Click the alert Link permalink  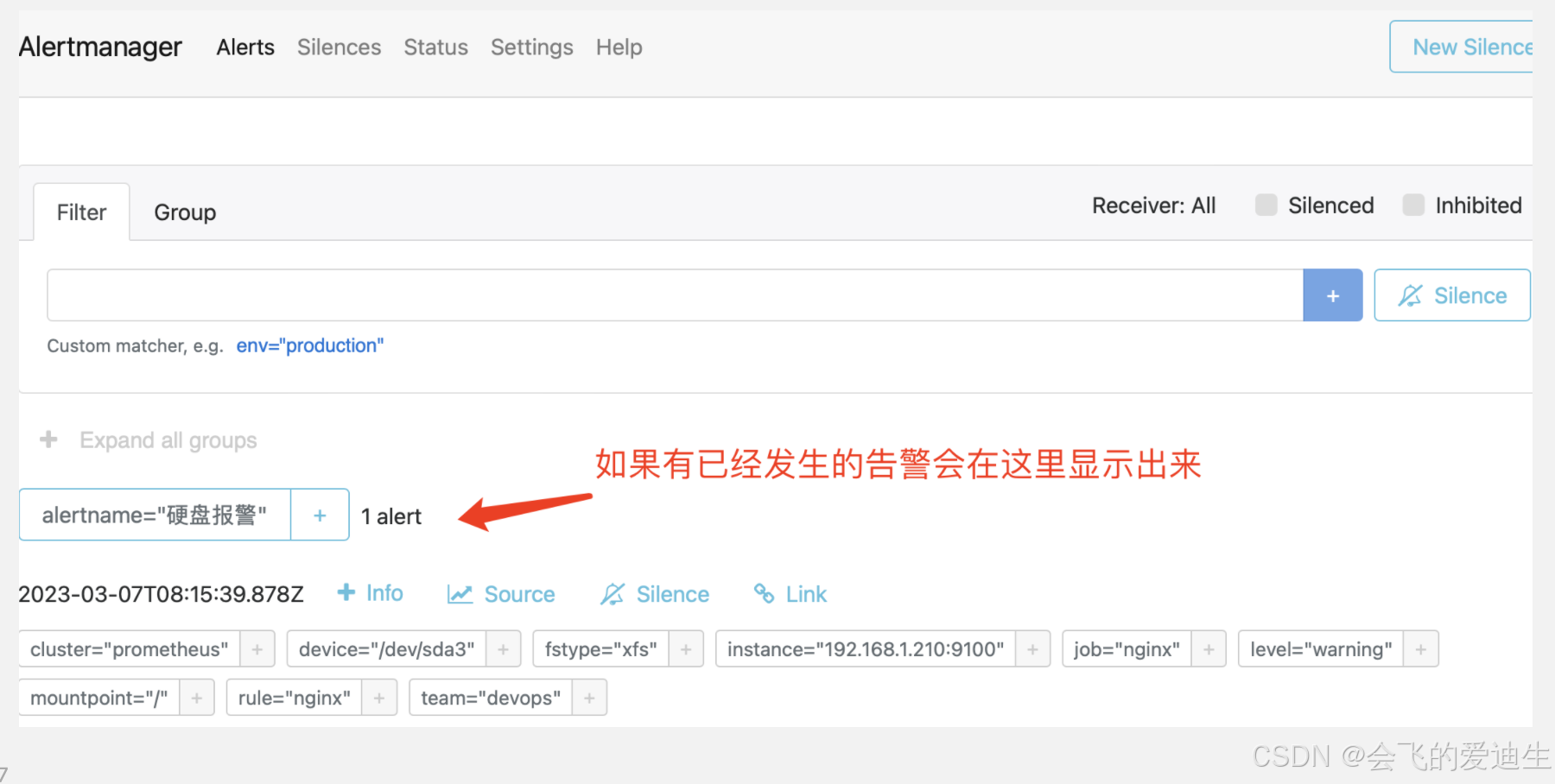[x=790, y=594]
